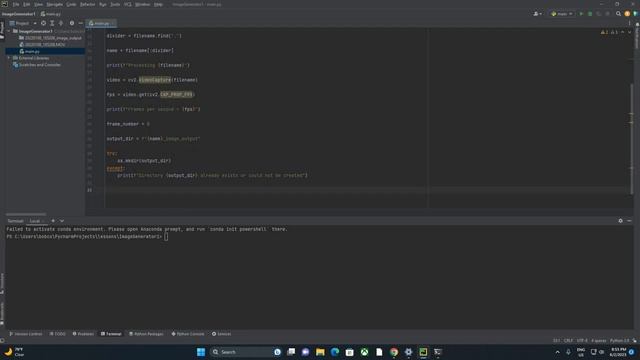Open the Code menu
Image resolution: width=640 pixels, height=360 pixels.
[71, 4]
